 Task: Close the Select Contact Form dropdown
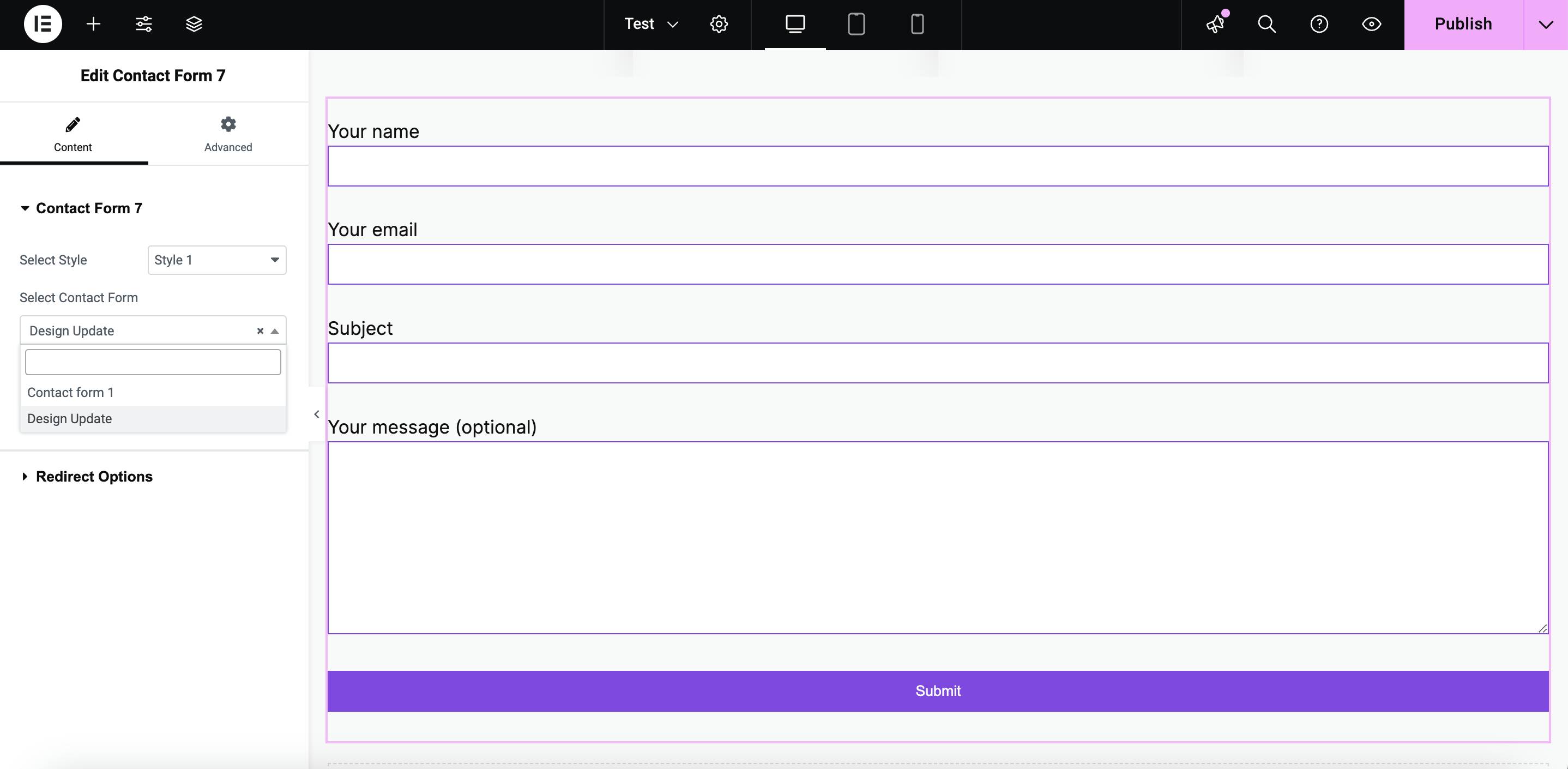[x=275, y=331]
